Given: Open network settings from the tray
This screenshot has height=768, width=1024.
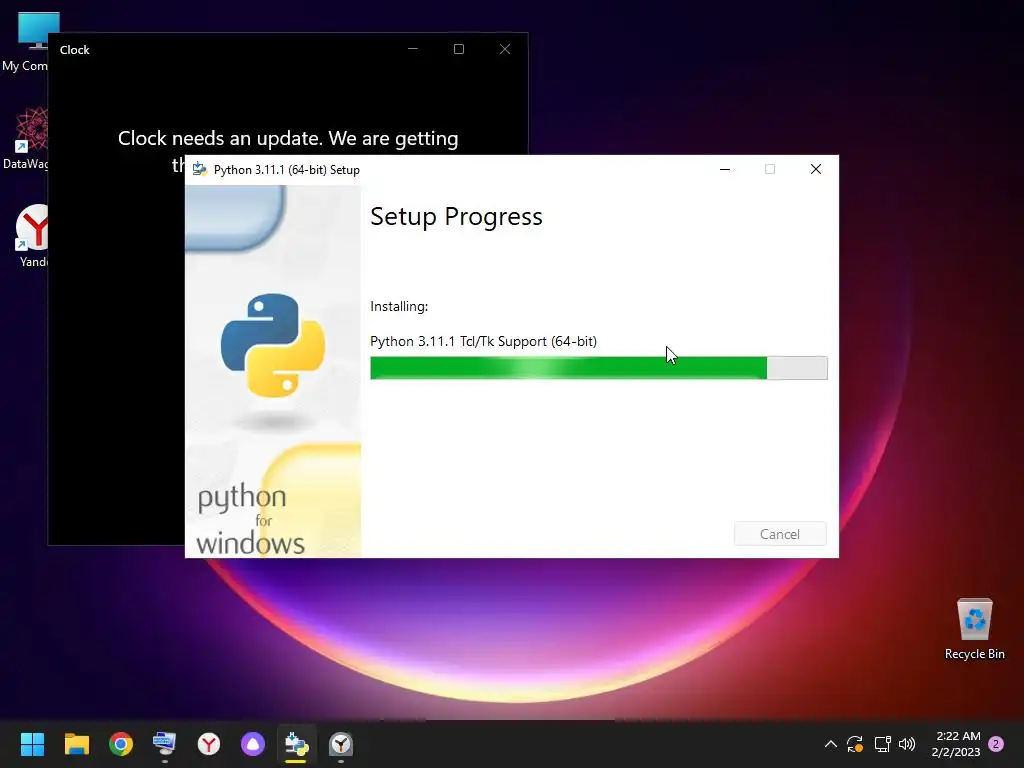Looking at the screenshot, I should 882,744.
